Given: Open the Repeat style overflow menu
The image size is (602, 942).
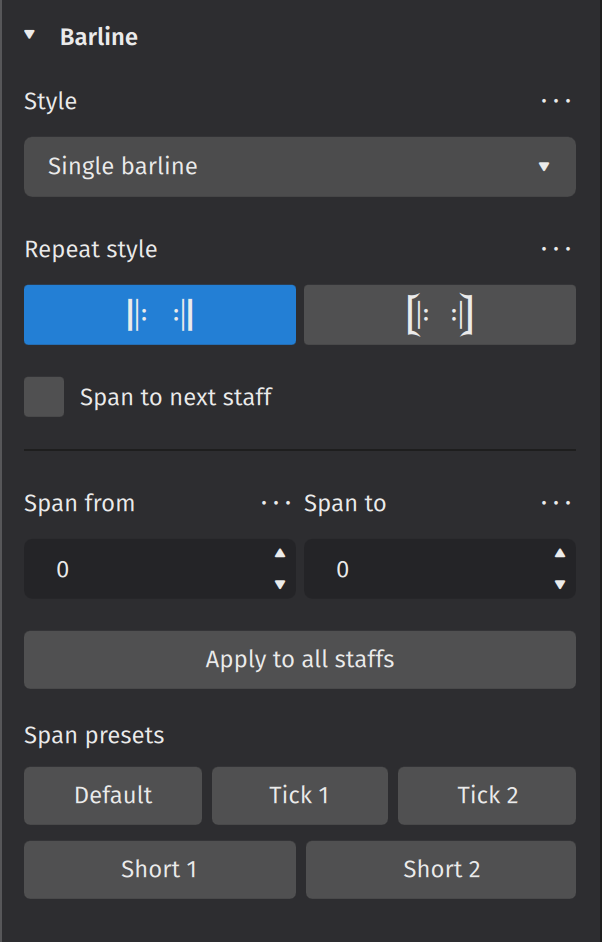Looking at the screenshot, I should tap(556, 248).
